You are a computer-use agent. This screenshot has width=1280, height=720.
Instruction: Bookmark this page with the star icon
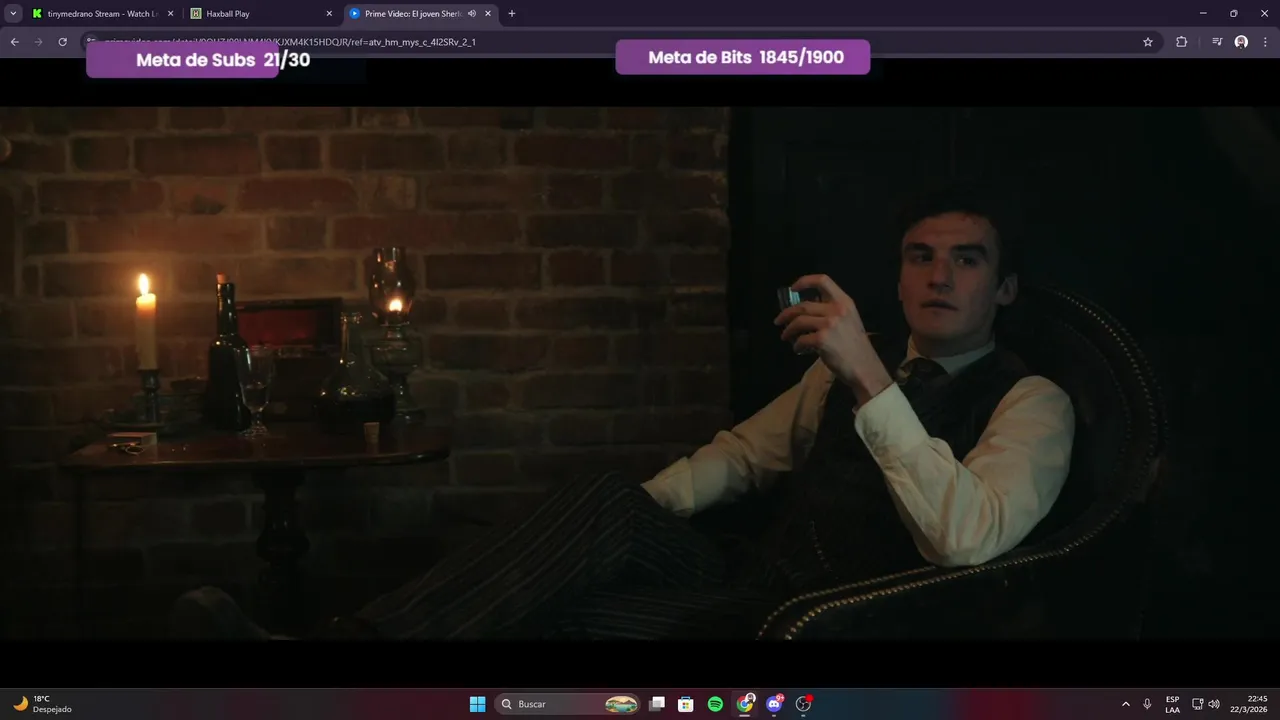click(x=1148, y=42)
